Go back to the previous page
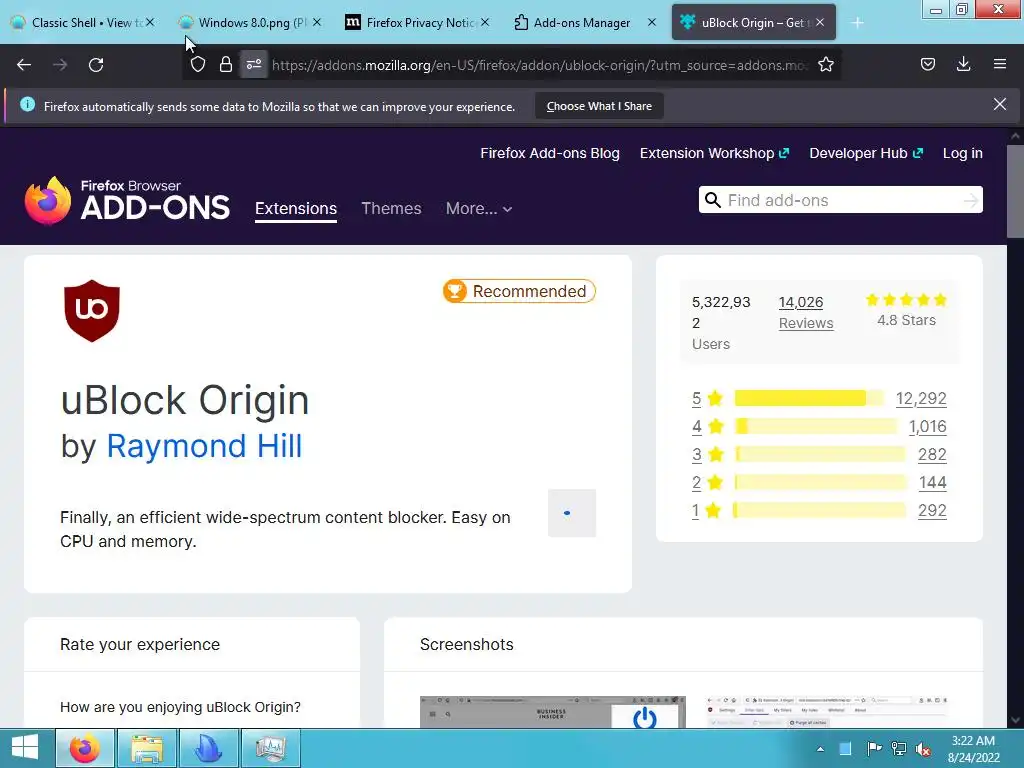 pos(24,65)
